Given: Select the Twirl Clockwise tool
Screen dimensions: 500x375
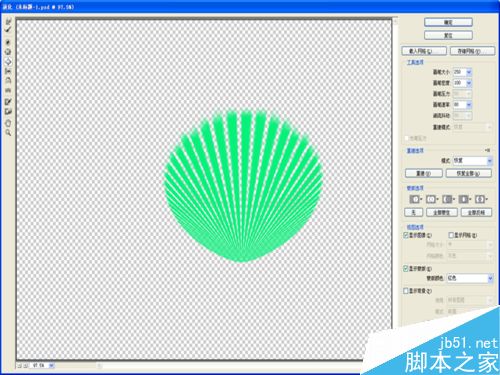Looking at the screenshot, I should pos(8,42).
